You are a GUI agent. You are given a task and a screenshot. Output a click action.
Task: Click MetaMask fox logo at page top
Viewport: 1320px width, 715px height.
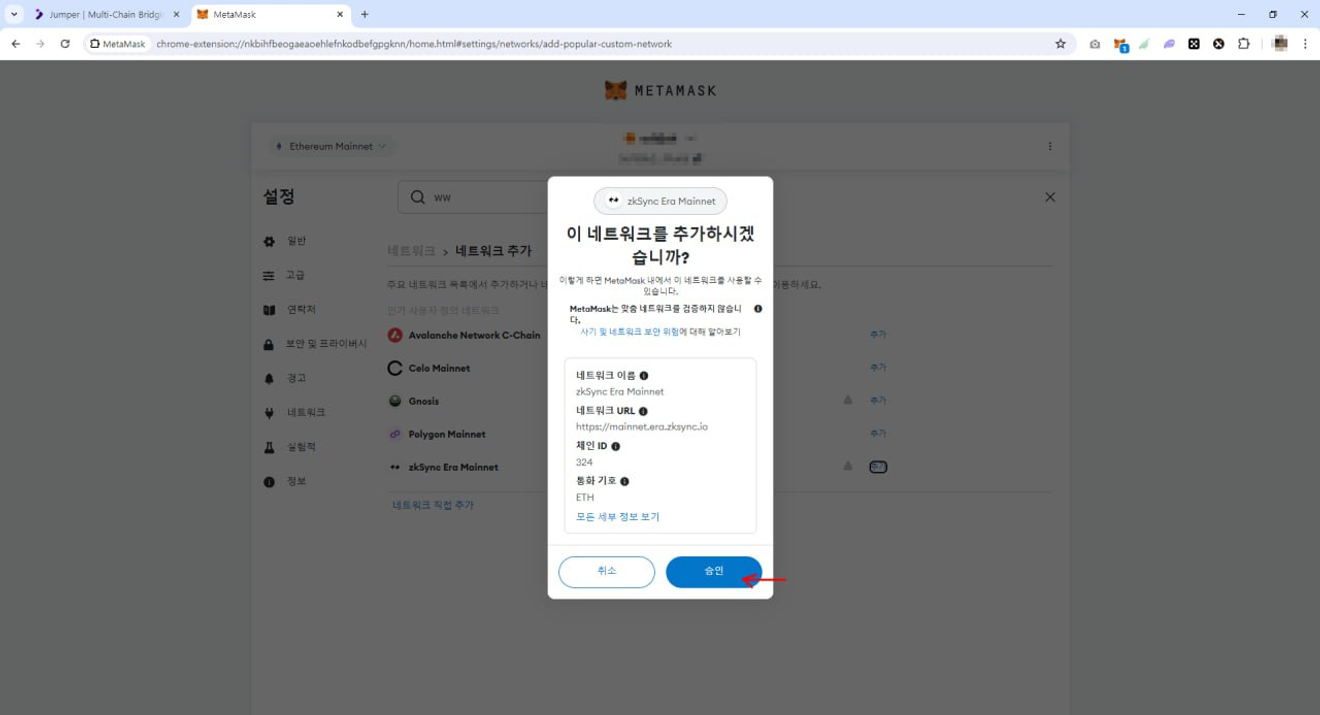tap(616, 90)
